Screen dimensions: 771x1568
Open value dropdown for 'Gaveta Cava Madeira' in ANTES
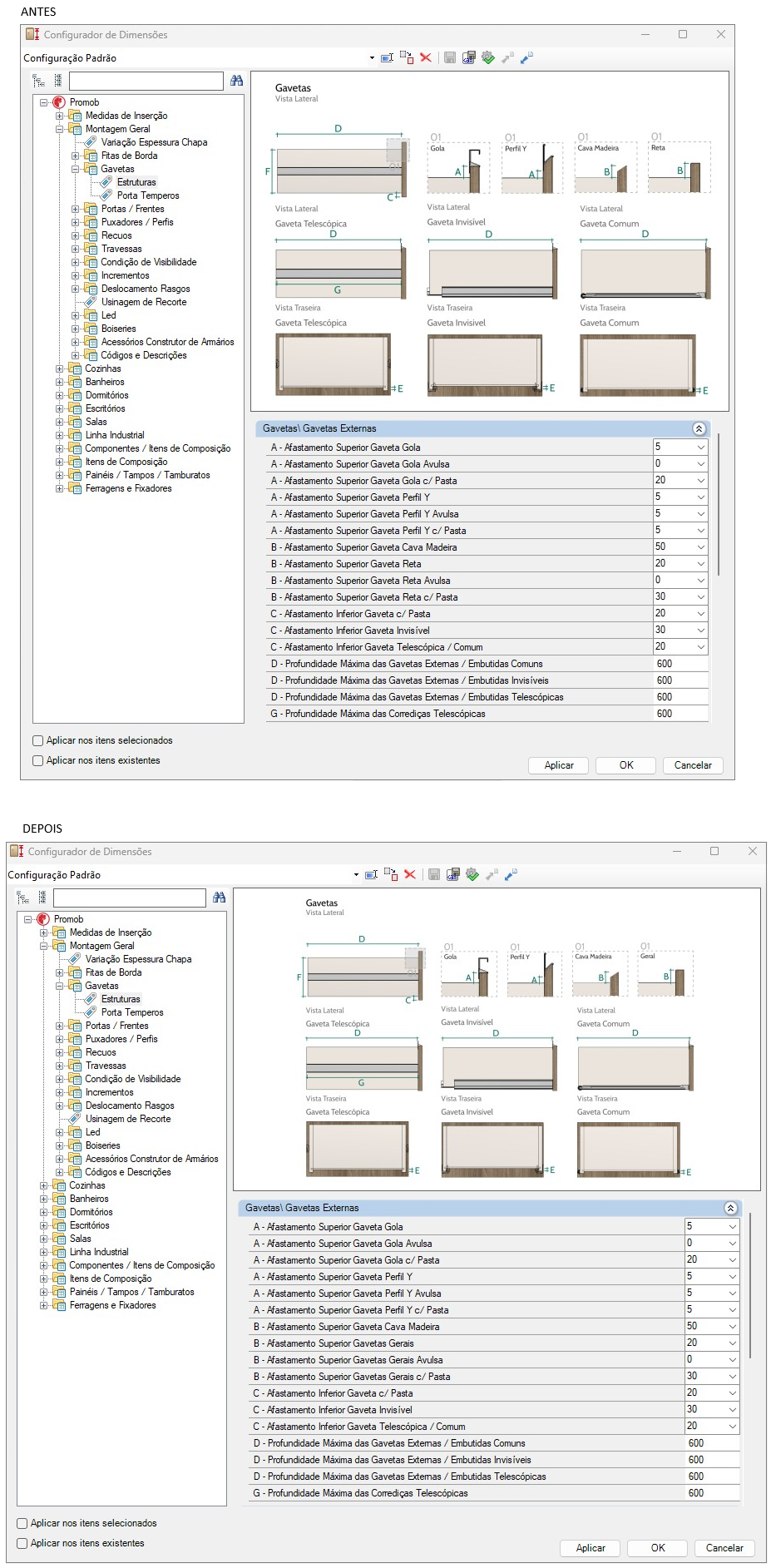700,547
